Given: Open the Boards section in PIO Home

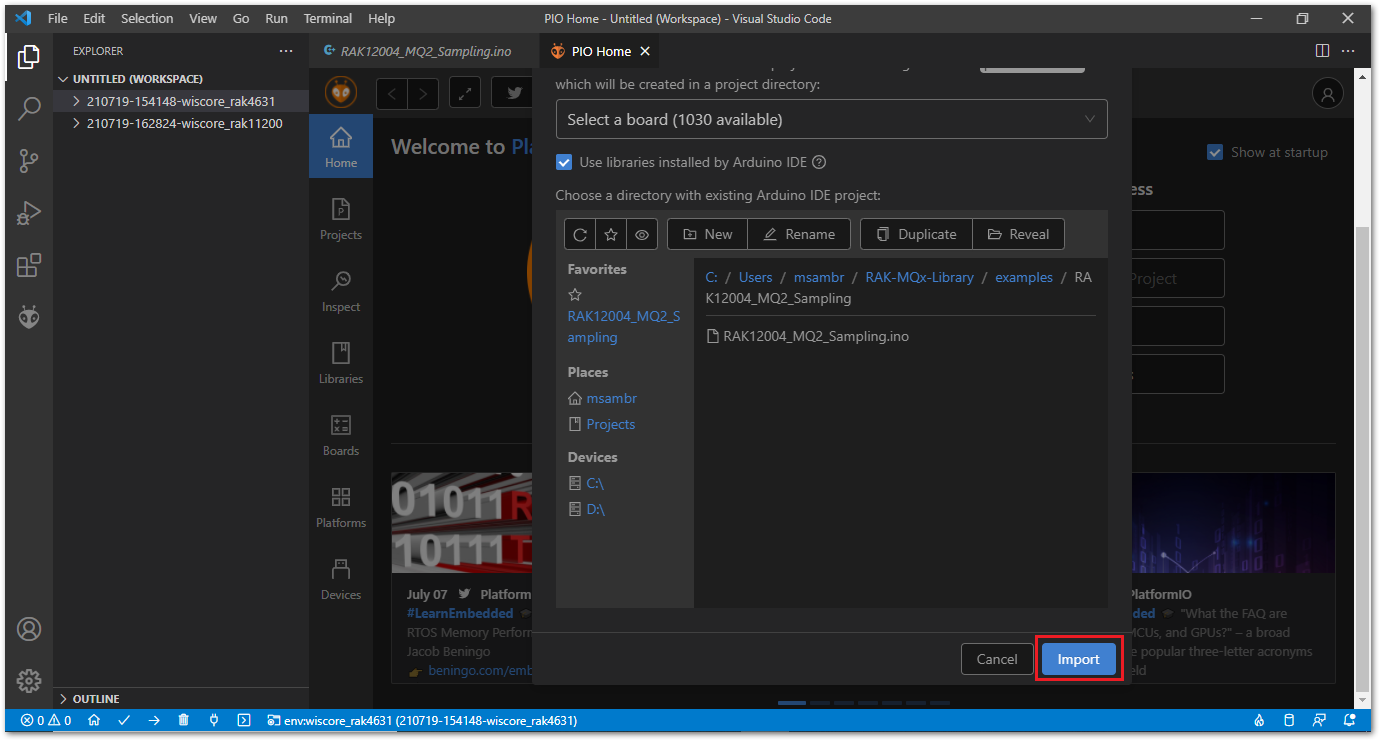Looking at the screenshot, I should [341, 434].
